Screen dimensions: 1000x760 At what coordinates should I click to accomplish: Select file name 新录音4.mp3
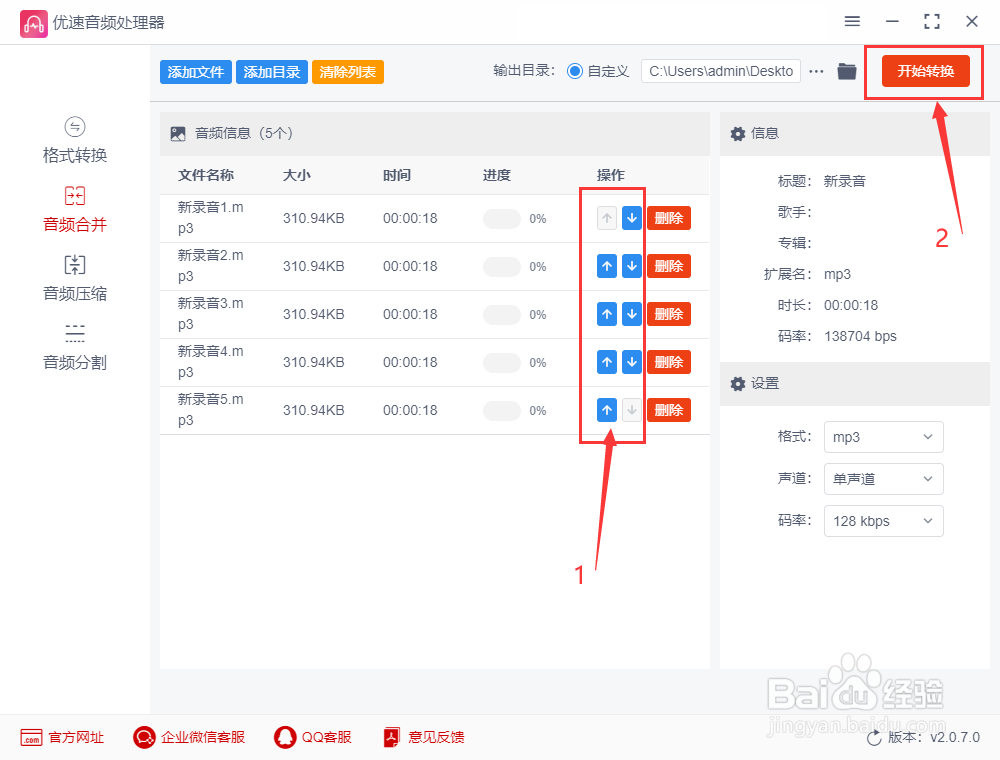click(x=210, y=362)
